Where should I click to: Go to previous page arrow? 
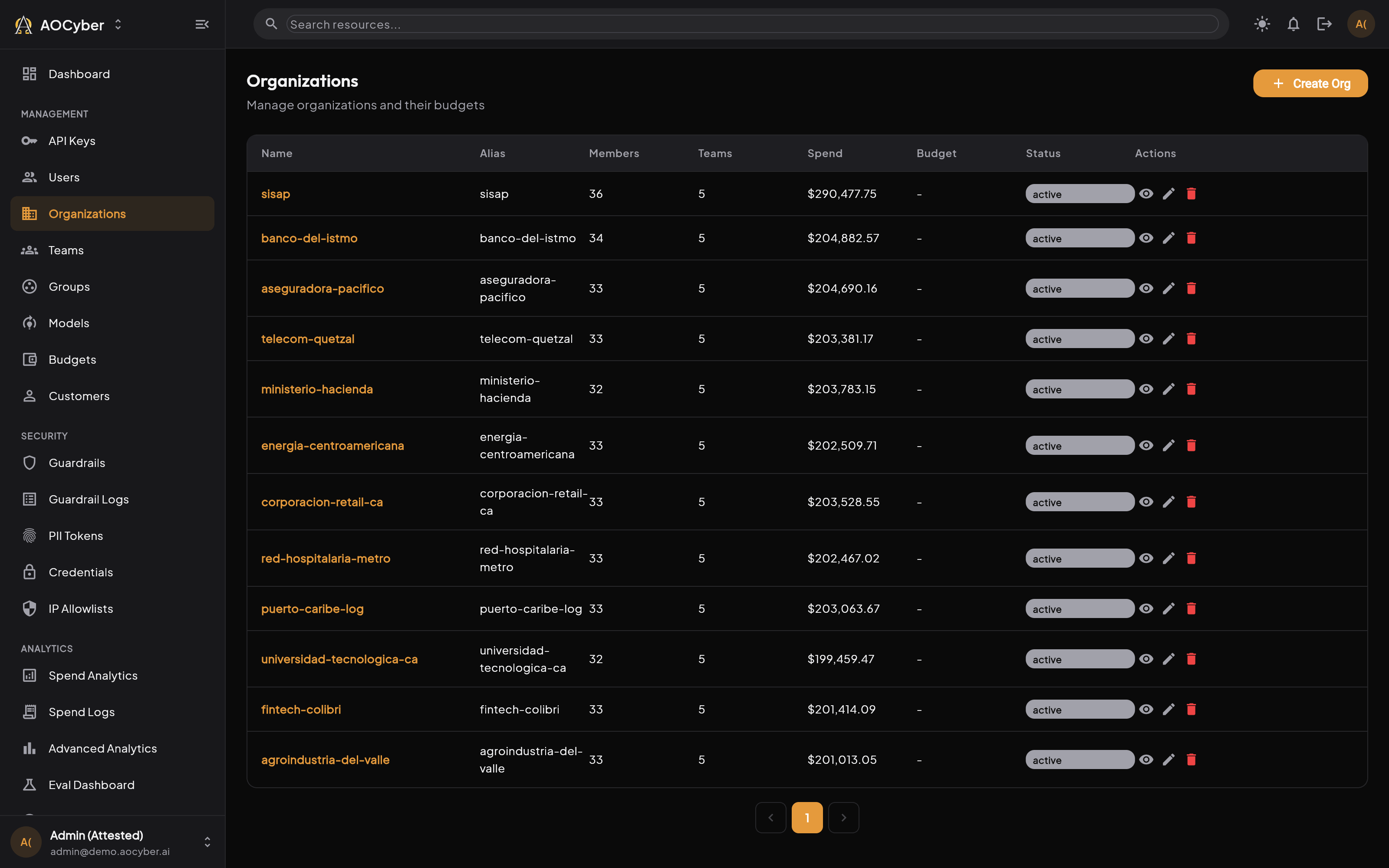770,818
